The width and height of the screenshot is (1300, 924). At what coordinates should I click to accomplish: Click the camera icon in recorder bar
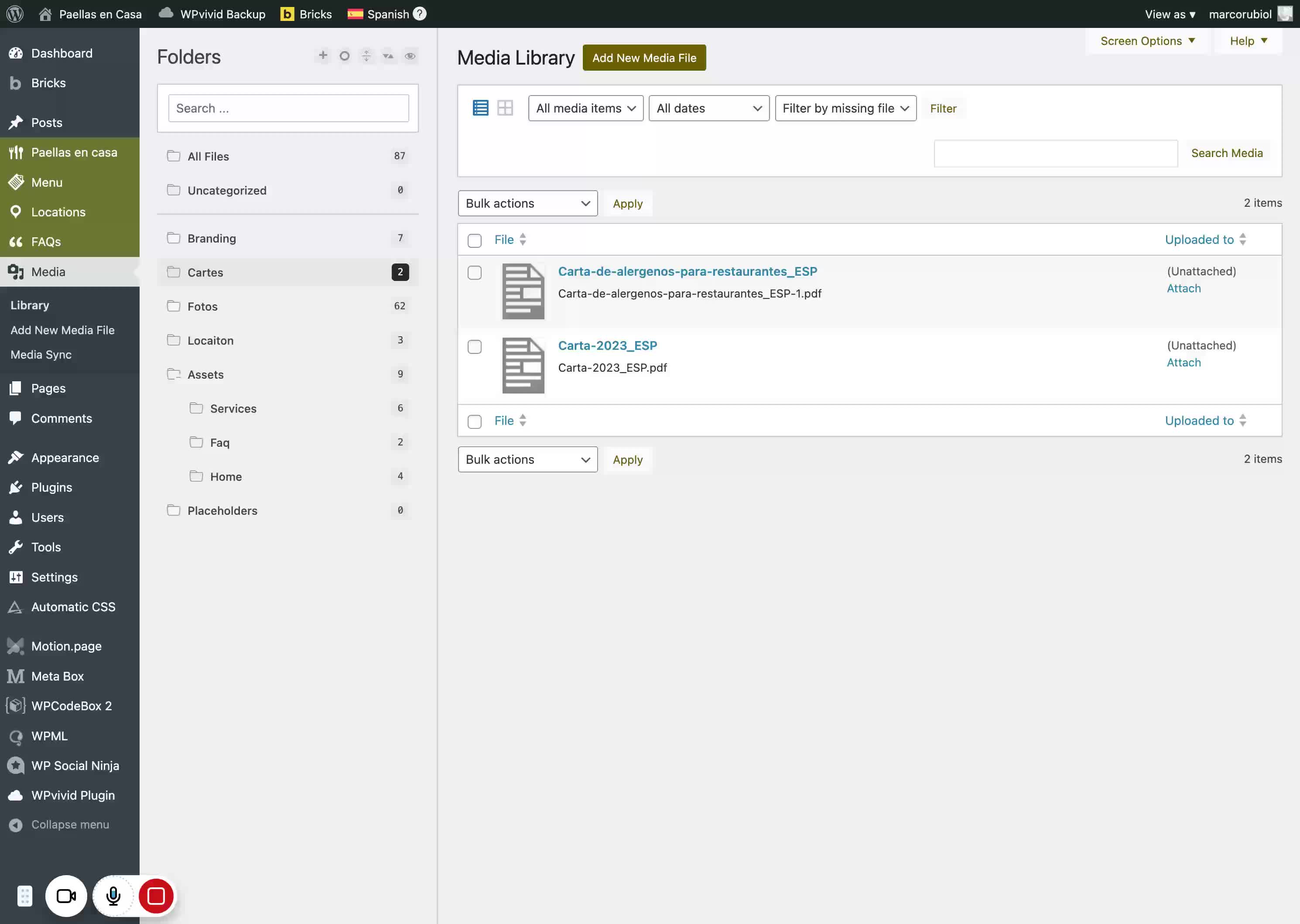click(x=66, y=896)
